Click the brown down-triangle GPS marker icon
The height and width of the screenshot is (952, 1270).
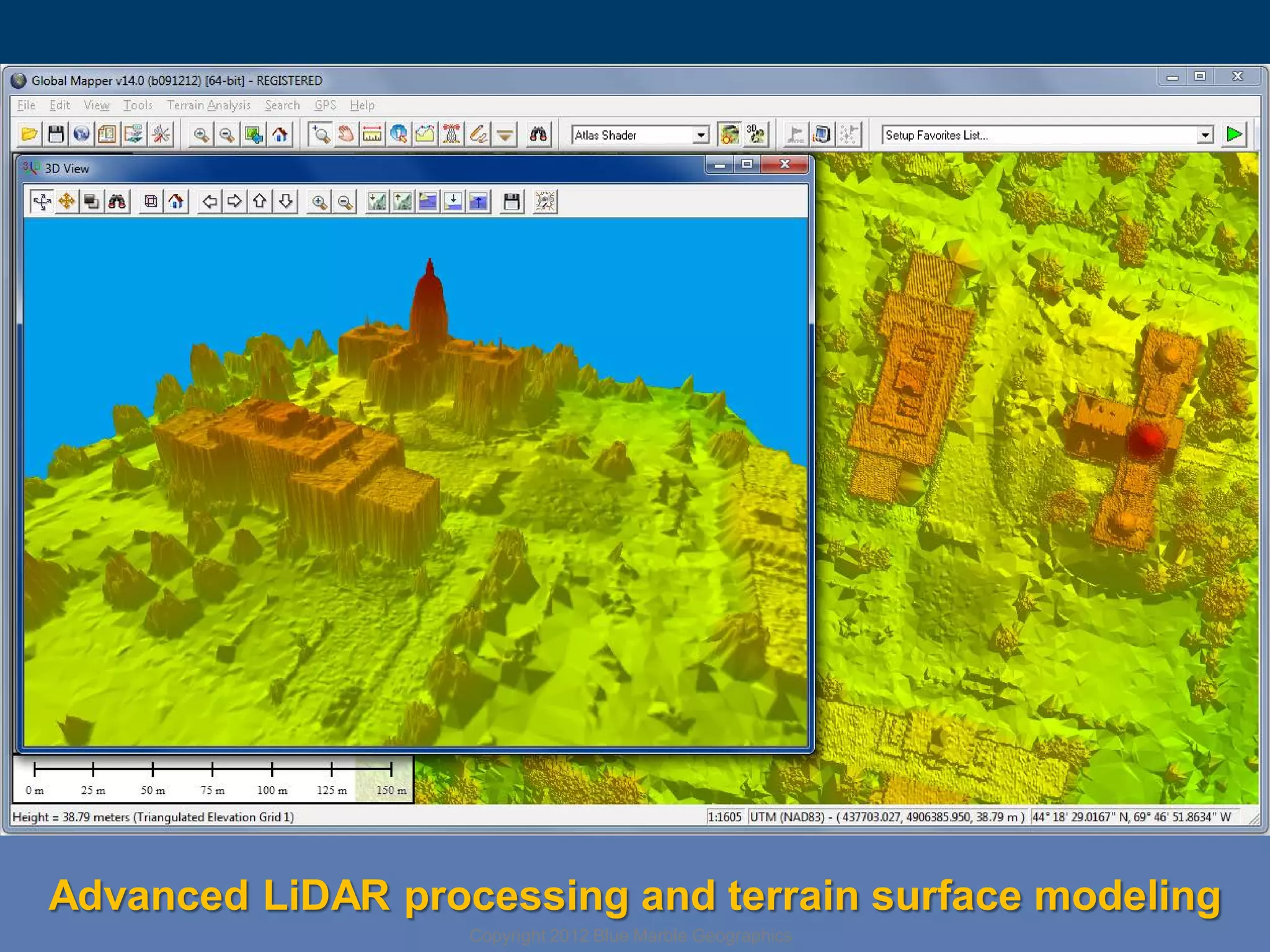click(x=505, y=134)
